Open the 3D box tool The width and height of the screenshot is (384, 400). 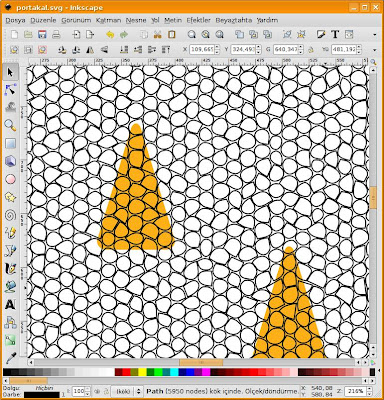coord(11,161)
